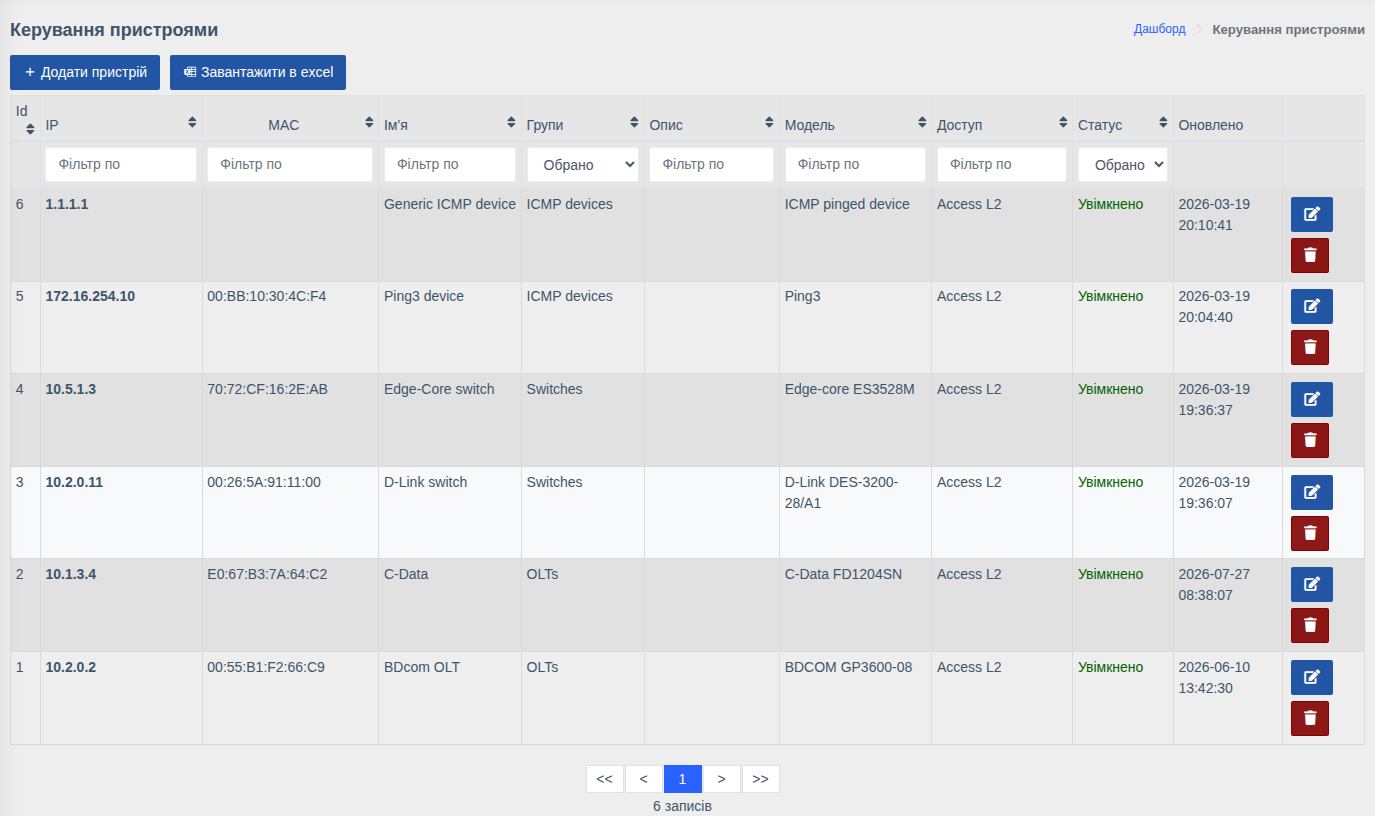Image resolution: width=1375 pixels, height=816 pixels.
Task: Edit the C-Data device entry
Action: point(1311,584)
